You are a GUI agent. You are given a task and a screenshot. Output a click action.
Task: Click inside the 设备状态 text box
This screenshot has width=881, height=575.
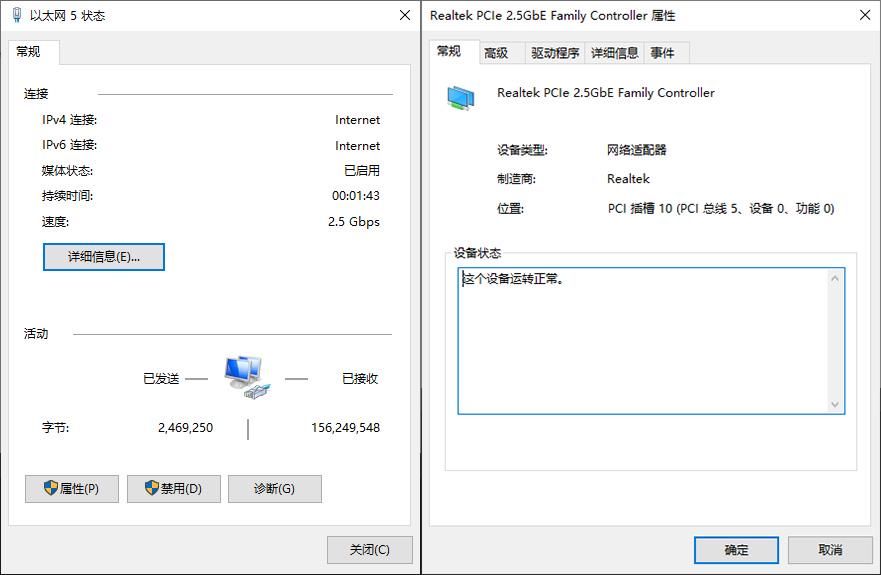642,340
